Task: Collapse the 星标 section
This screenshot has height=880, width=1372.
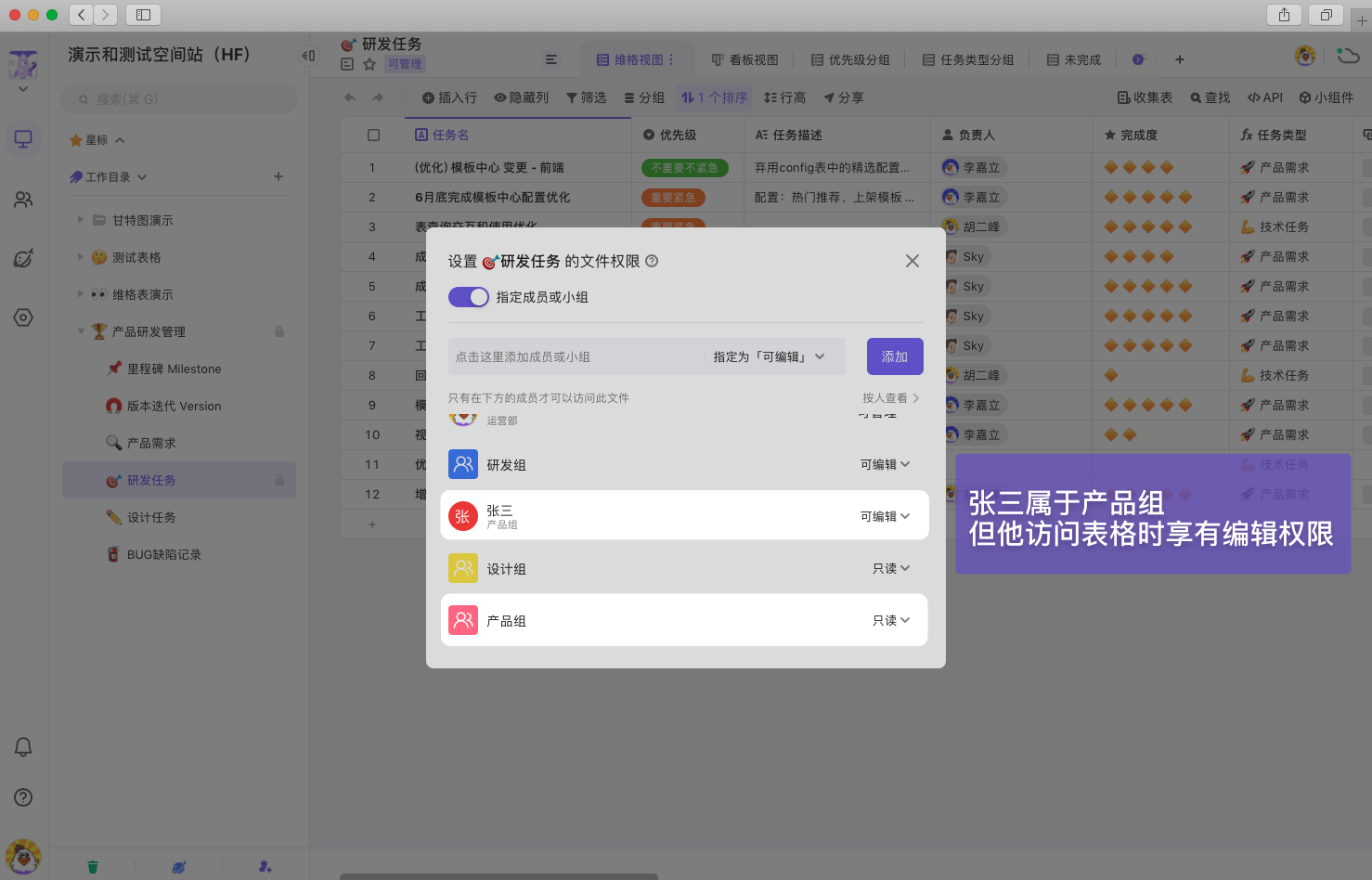Action: pyautogui.click(x=120, y=140)
